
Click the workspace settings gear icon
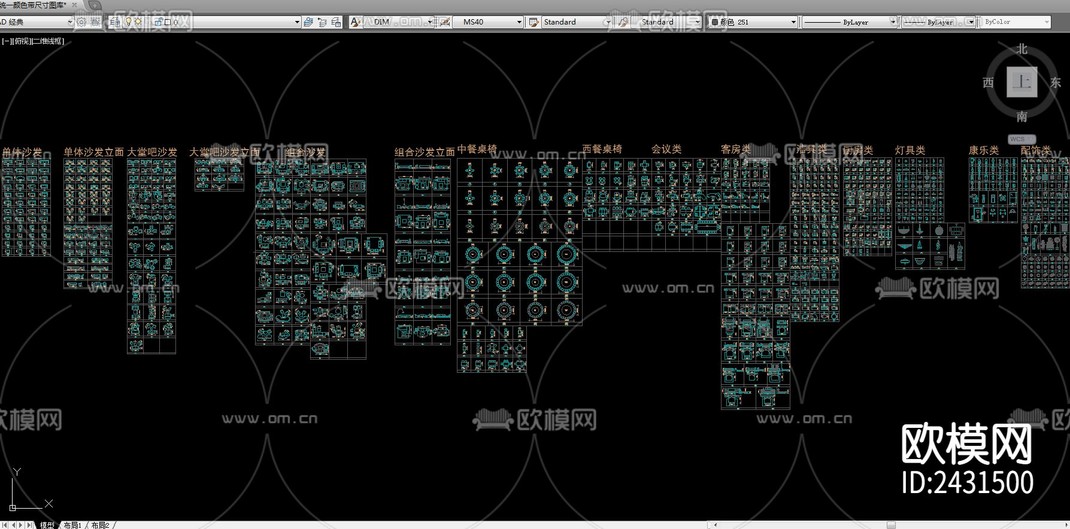81,22
